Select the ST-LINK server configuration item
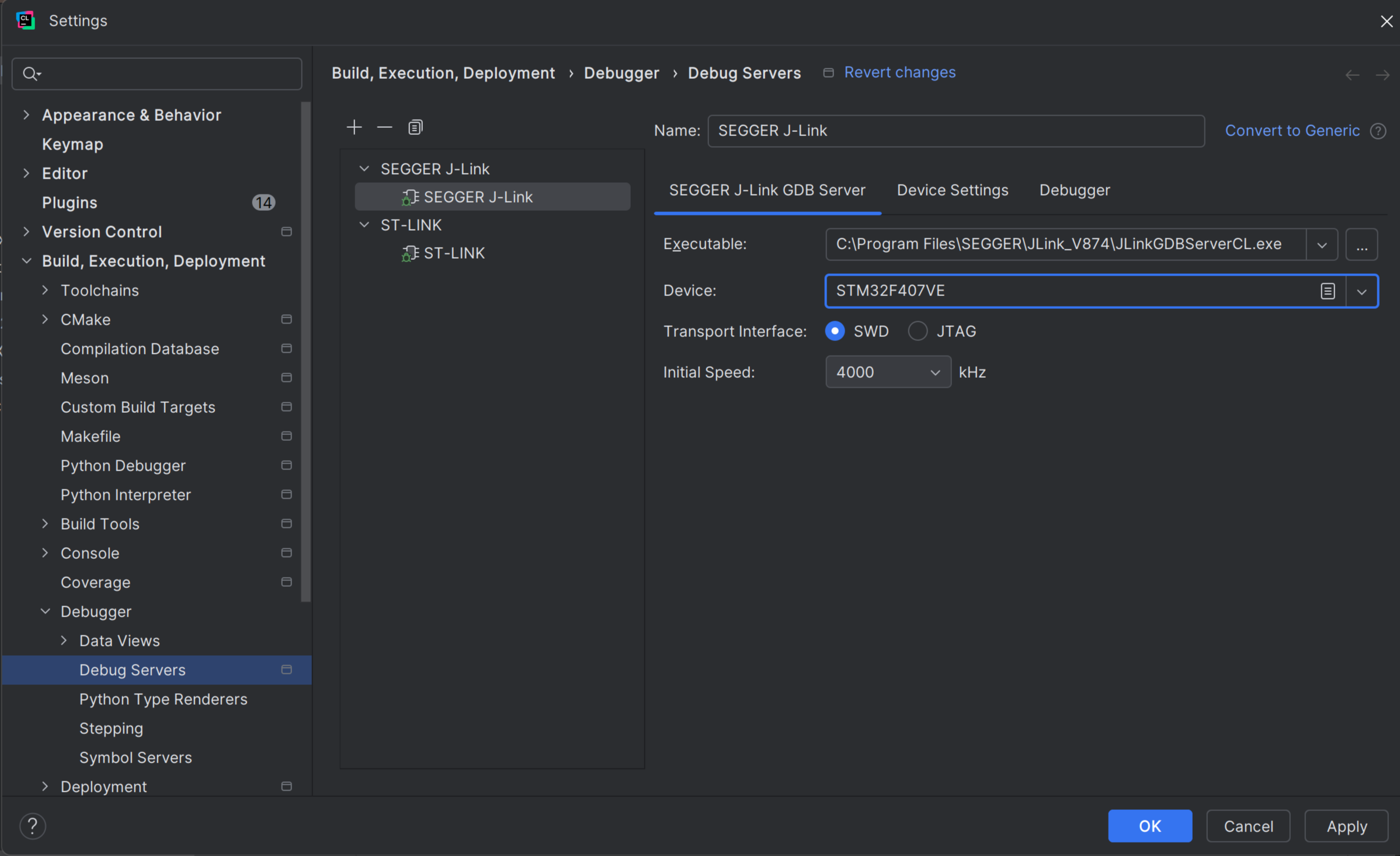Screen dimensions: 1400x856 [x=454, y=253]
